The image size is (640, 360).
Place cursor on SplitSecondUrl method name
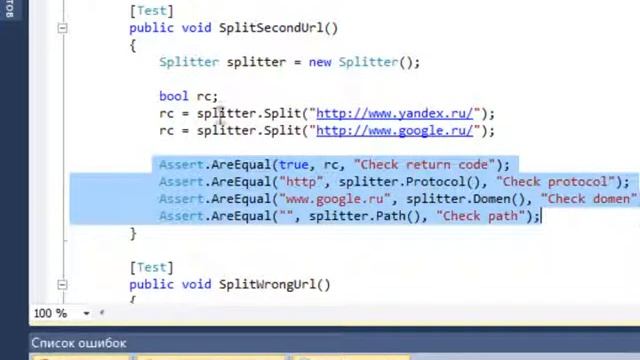(271, 28)
